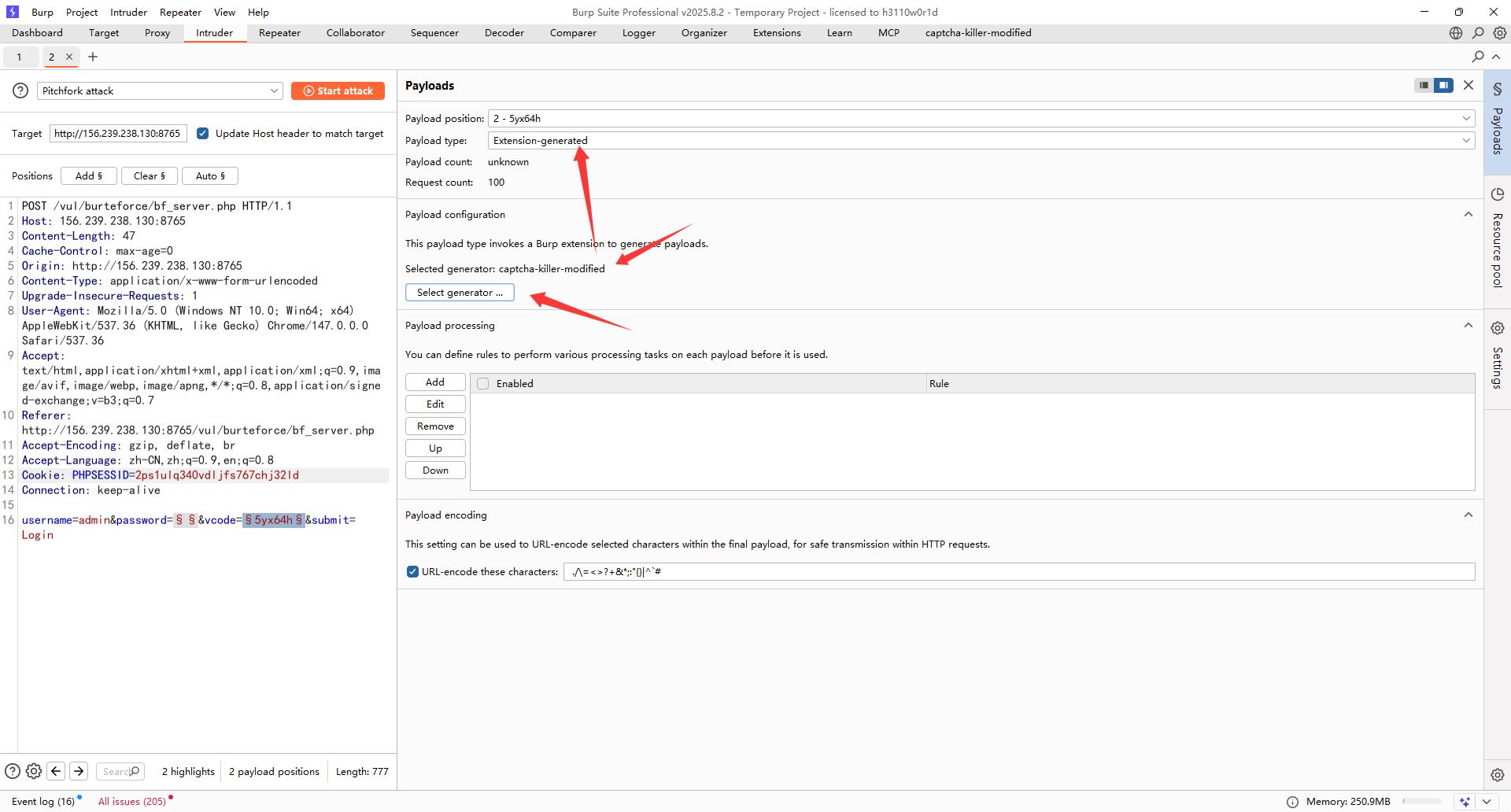Open request editor settings gear icon
Screen dimensions: 1511x812
[x=34, y=771]
